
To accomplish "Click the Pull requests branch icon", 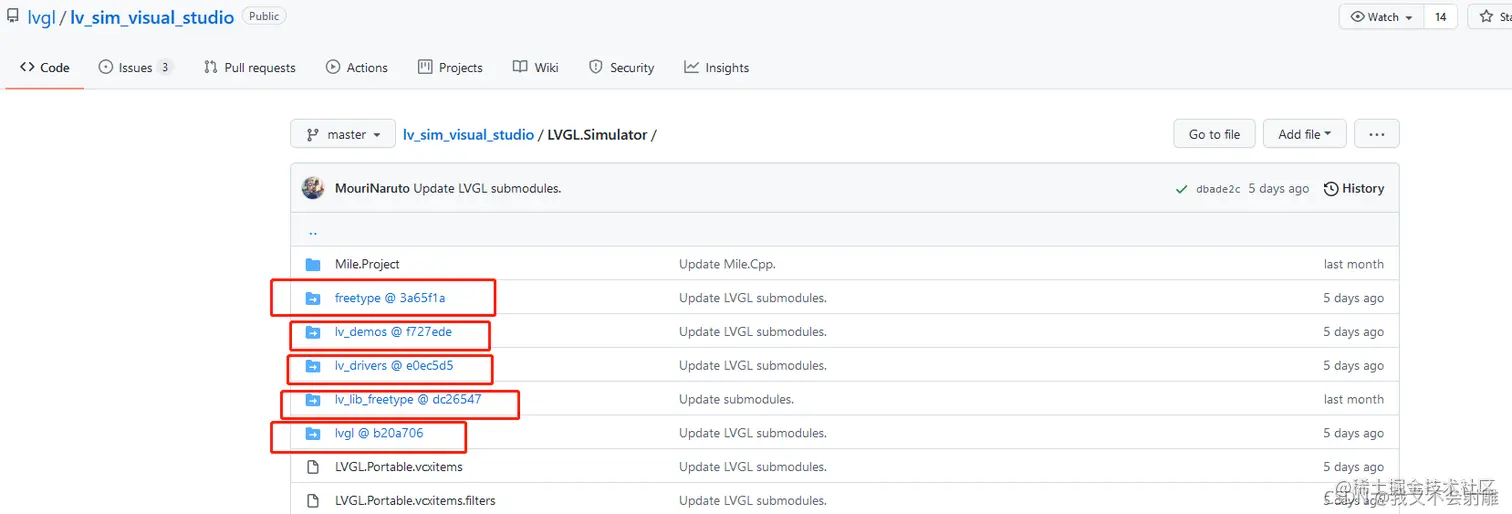I will (x=210, y=67).
